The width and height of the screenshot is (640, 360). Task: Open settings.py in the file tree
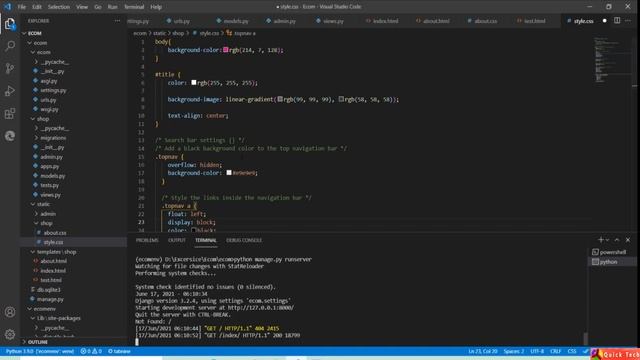pos(53,91)
